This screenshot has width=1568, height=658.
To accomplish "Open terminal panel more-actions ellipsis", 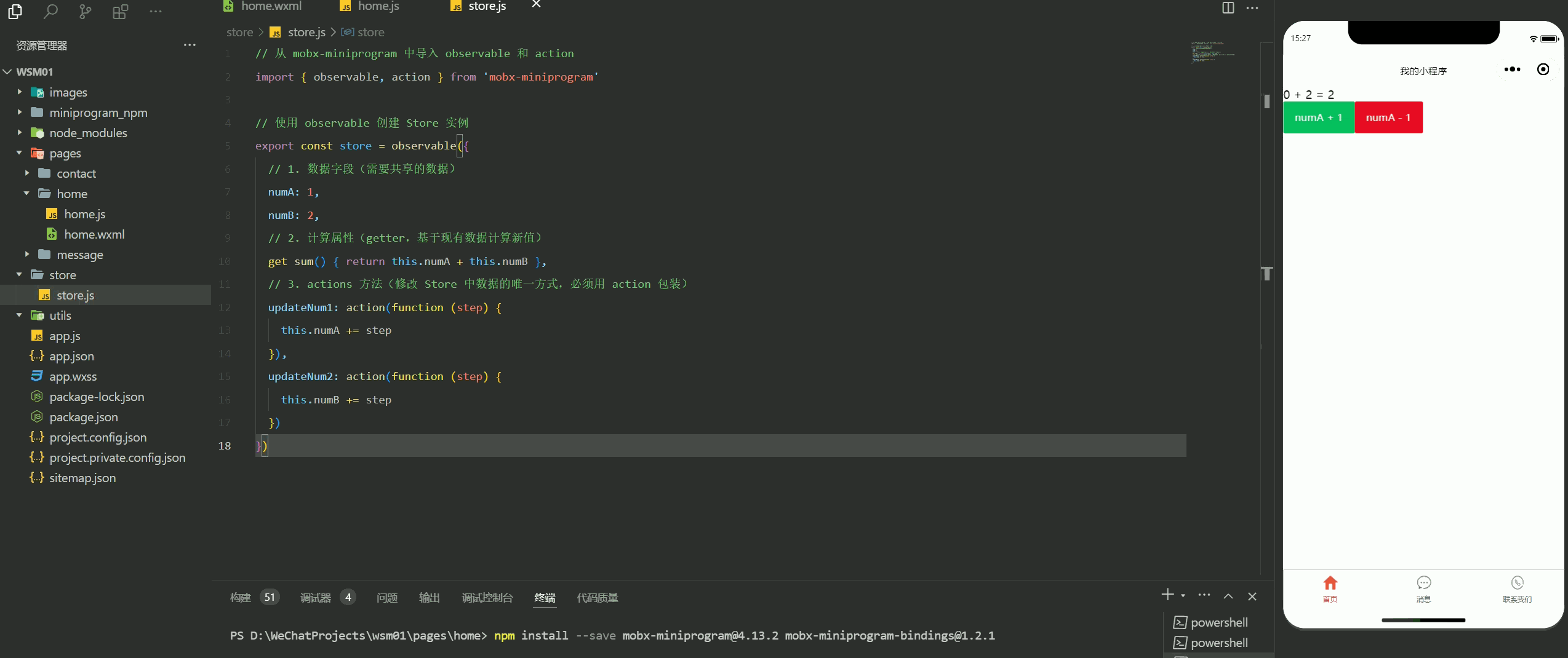I will [1204, 595].
